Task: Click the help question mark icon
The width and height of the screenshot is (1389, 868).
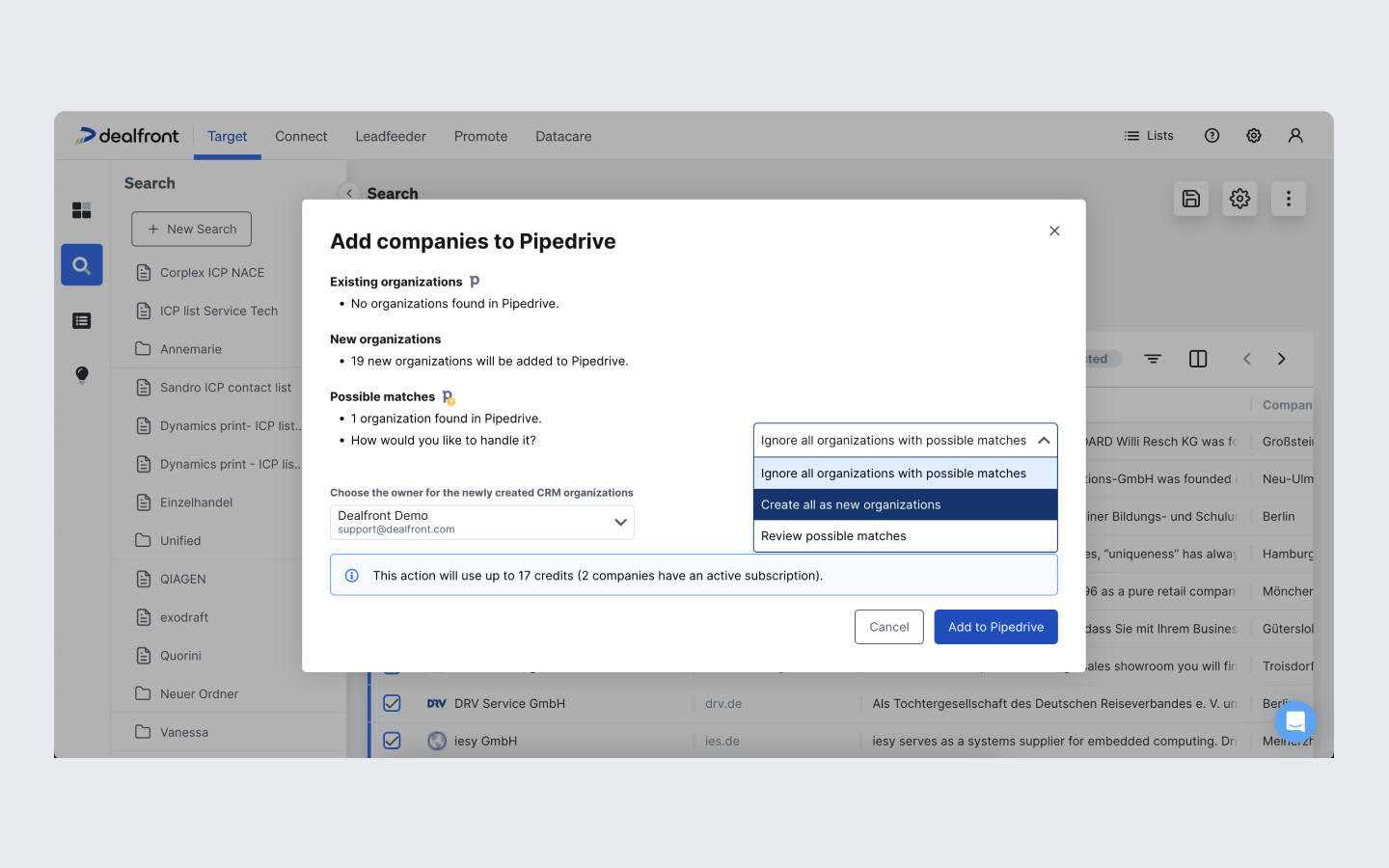Action: click(x=1212, y=136)
